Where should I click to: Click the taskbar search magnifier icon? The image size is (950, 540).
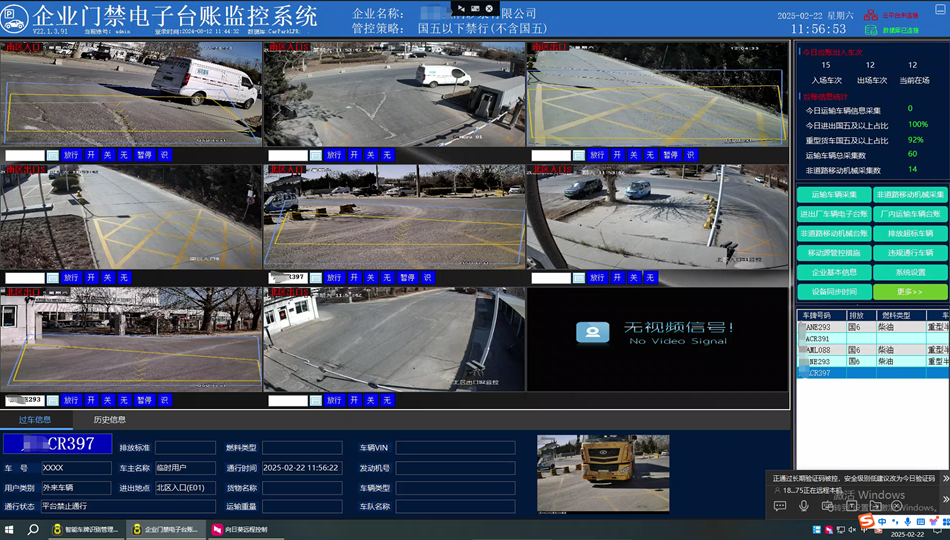32,529
